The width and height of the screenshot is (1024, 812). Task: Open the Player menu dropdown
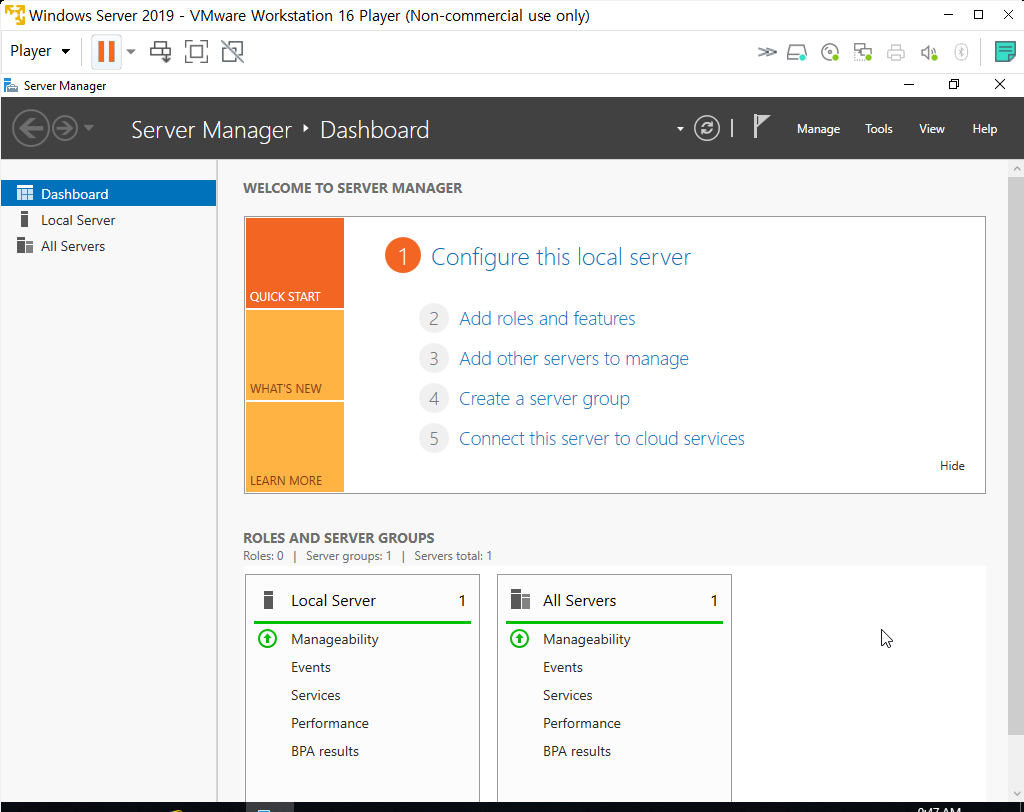(x=40, y=51)
